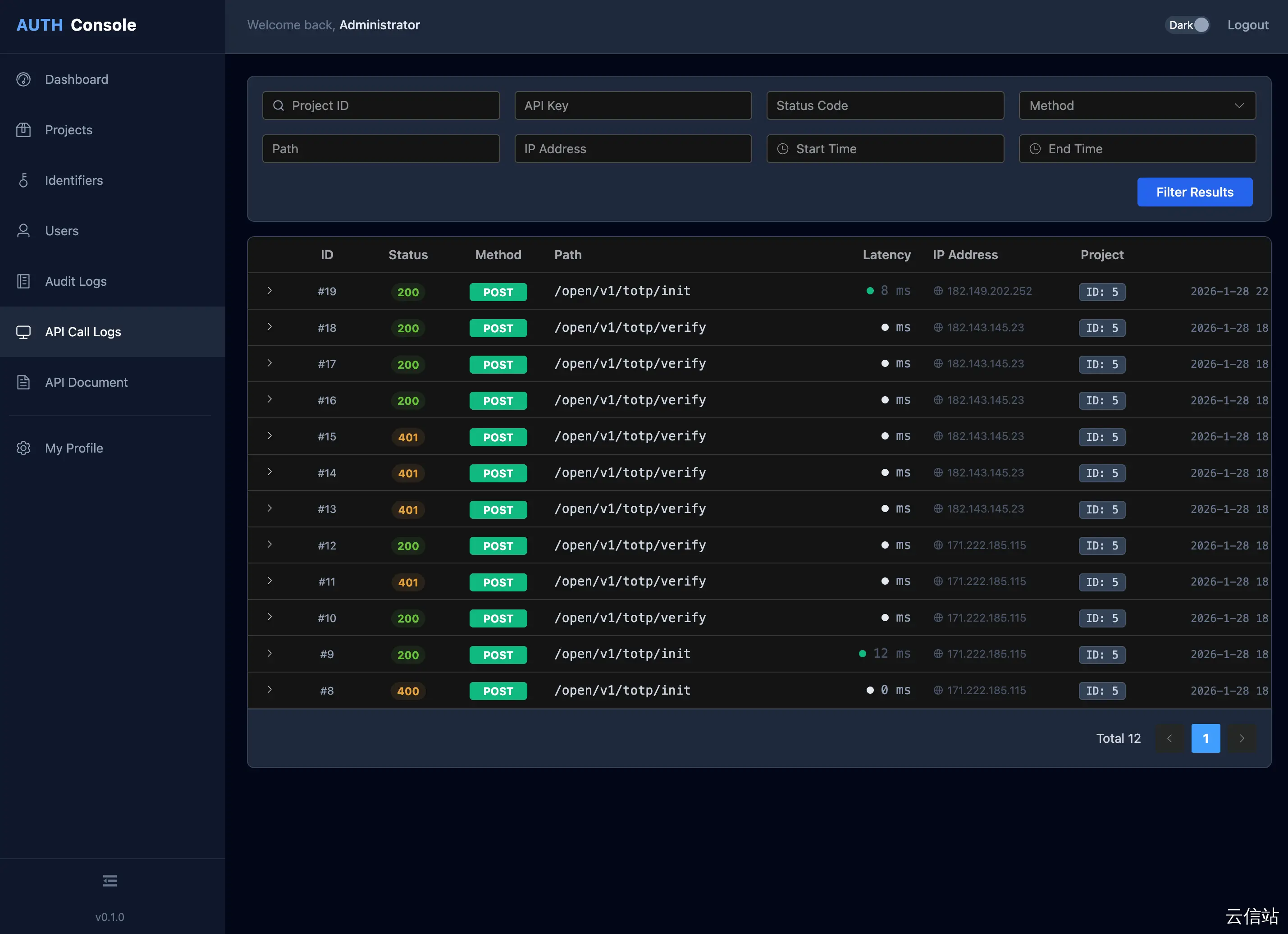Click the Projects box icon

tap(23, 130)
